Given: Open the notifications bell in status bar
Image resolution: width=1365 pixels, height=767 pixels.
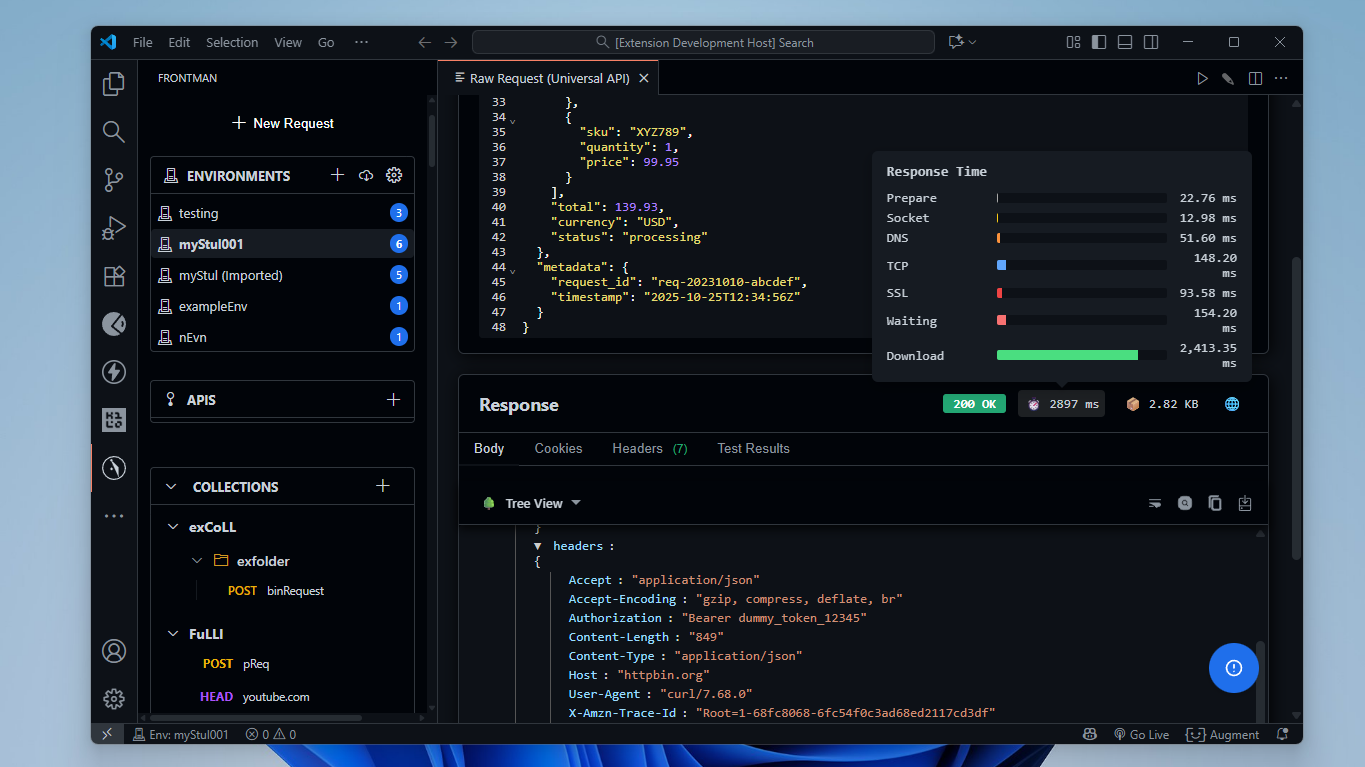Looking at the screenshot, I should pos(1283,734).
